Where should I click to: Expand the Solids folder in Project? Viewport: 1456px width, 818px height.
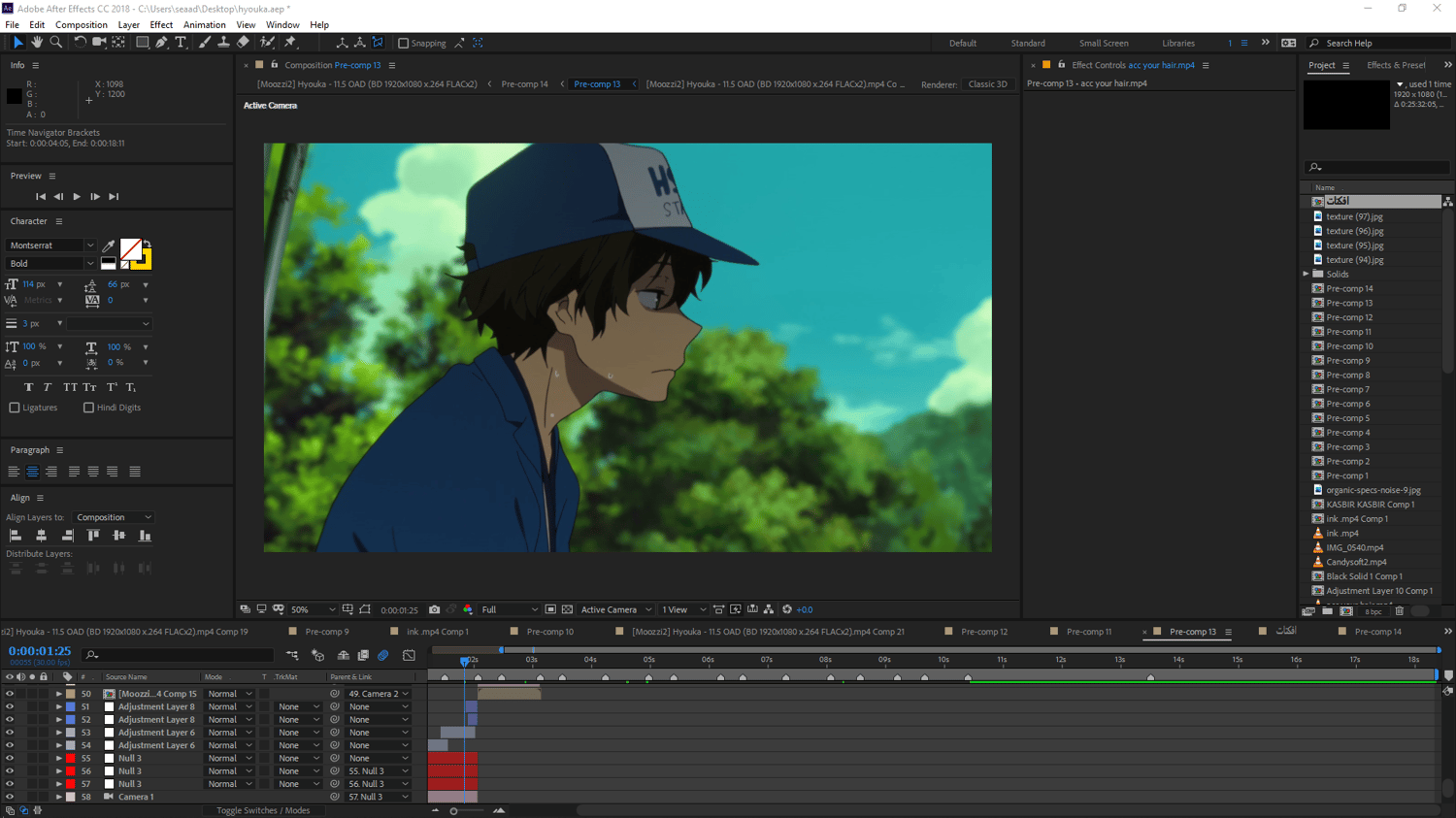click(x=1307, y=275)
